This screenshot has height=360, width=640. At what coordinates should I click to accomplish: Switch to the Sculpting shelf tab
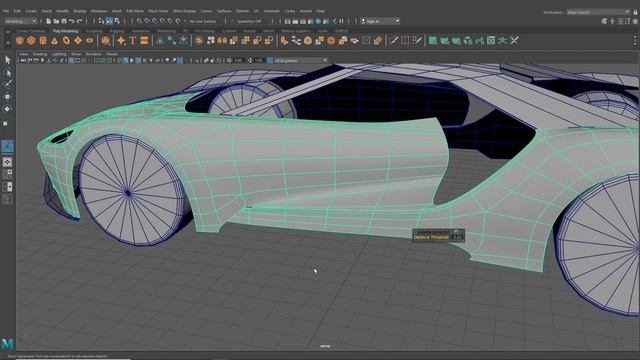tap(94, 31)
